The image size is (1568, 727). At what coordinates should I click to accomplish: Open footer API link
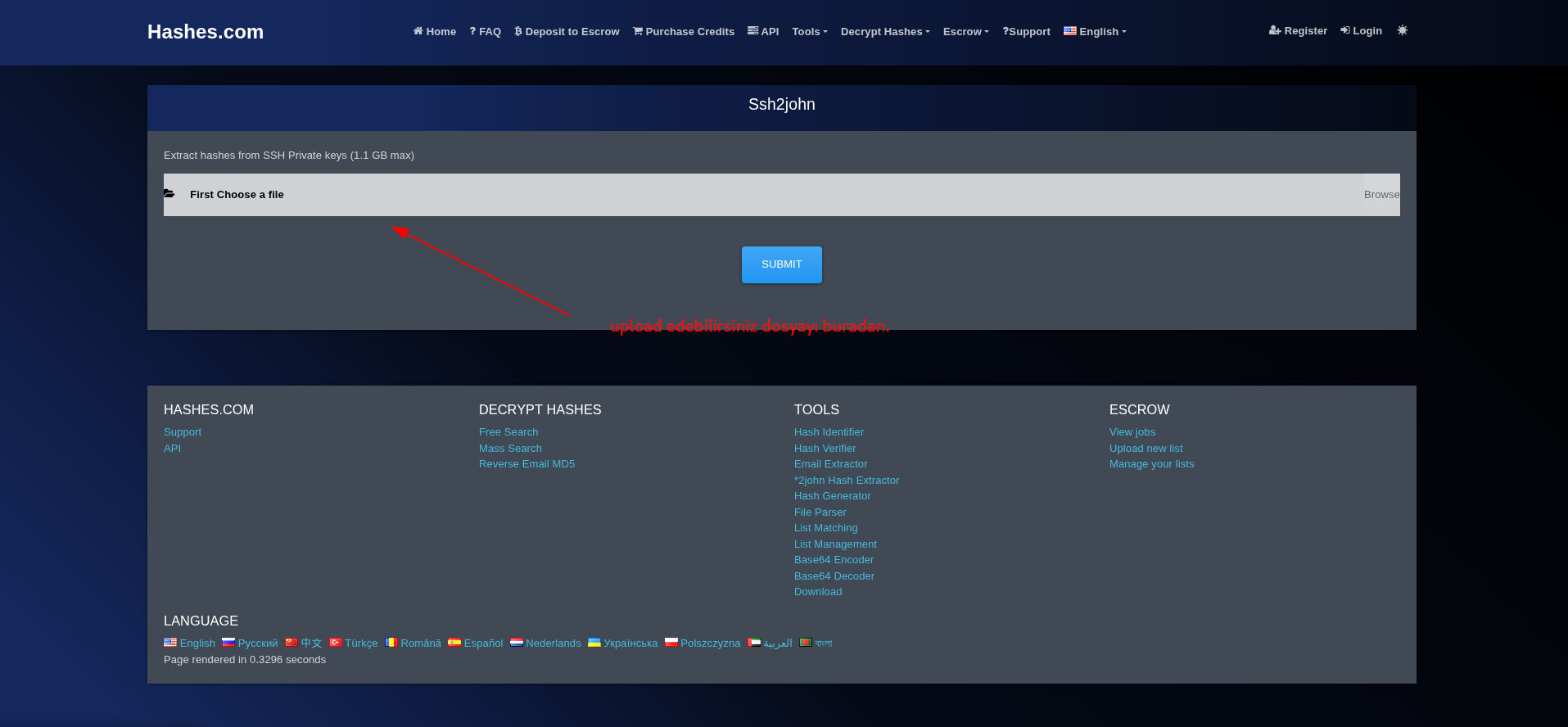(x=172, y=449)
